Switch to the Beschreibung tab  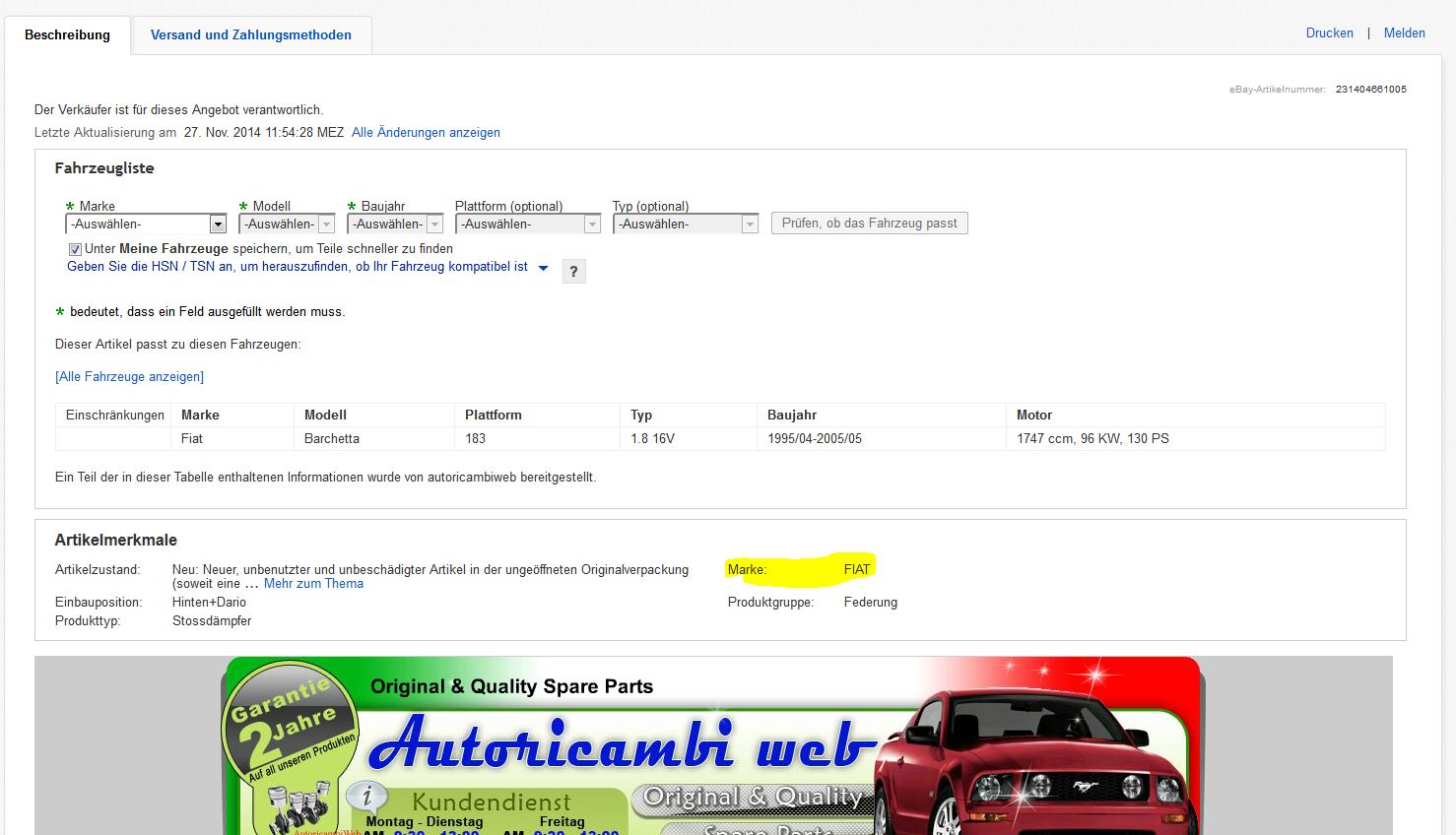67,34
